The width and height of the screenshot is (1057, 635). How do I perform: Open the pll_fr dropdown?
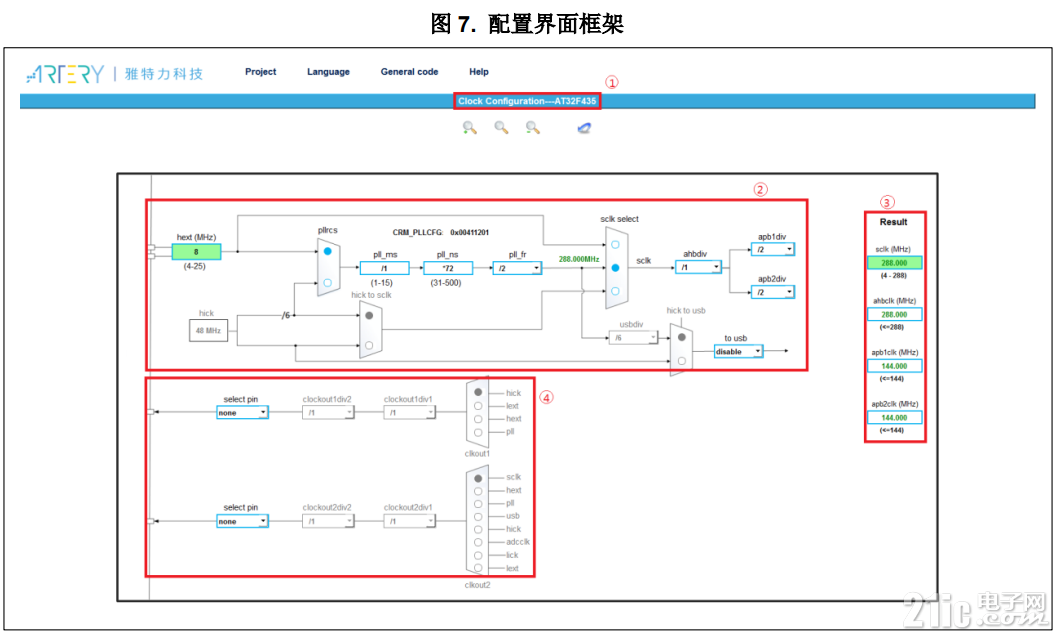[517, 268]
